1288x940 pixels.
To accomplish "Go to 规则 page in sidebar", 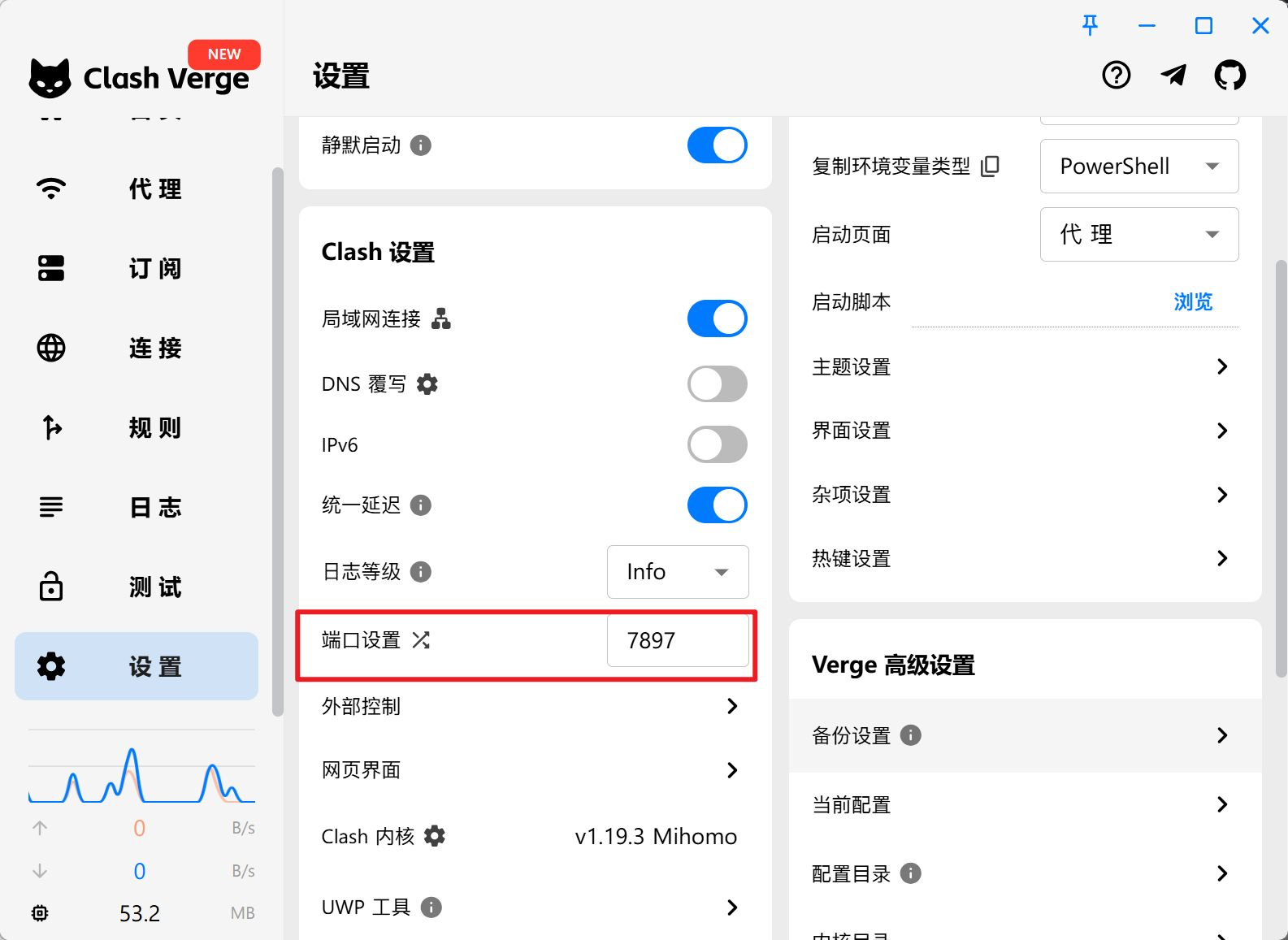I will [137, 427].
